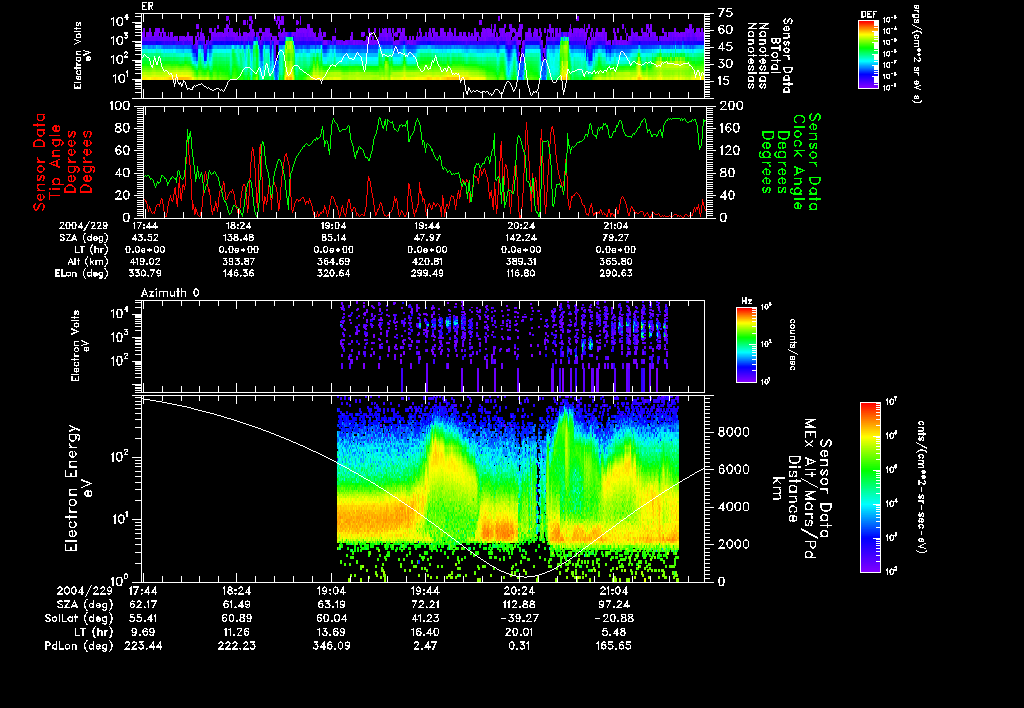Click the SZA value 85.14
This screenshot has height=708, width=1024.
coord(334,238)
